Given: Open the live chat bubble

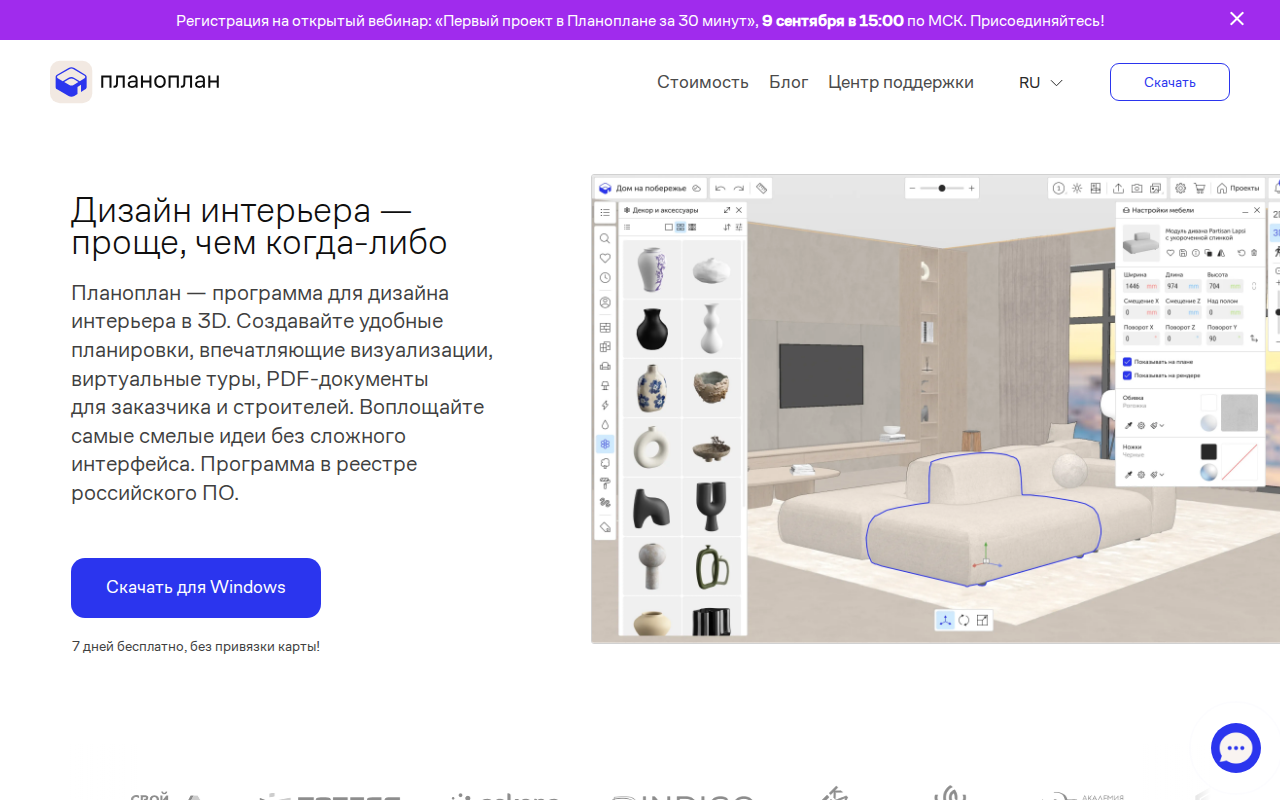Looking at the screenshot, I should click(x=1236, y=748).
